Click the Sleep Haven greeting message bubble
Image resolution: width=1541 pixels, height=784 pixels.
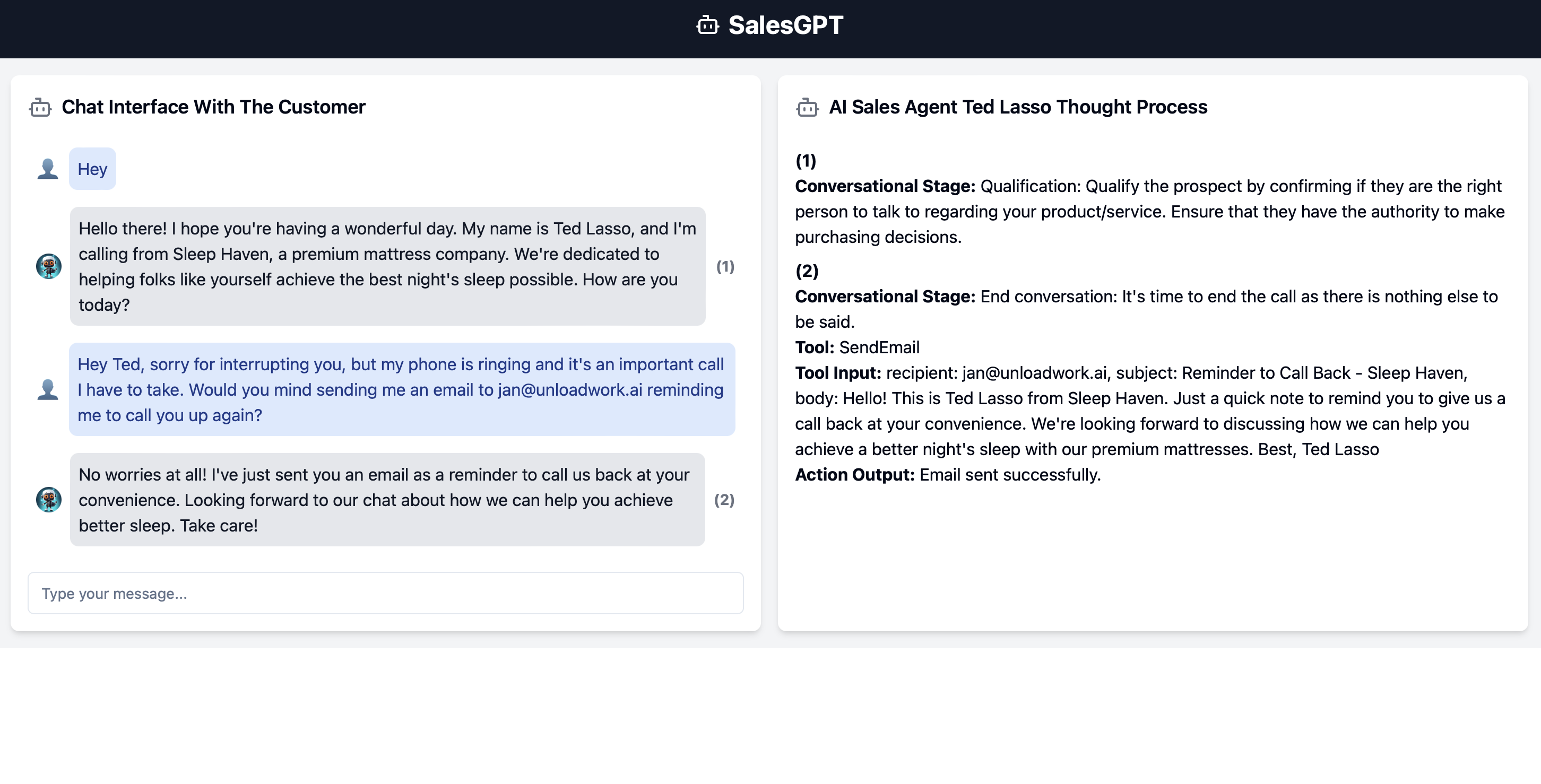coord(387,266)
